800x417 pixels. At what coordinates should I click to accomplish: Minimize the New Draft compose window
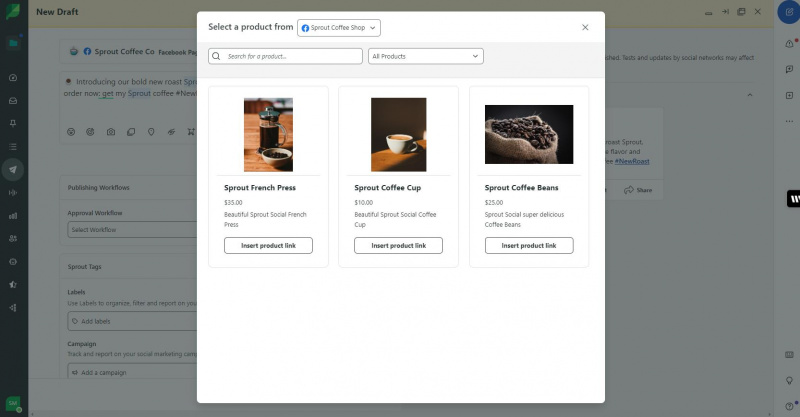pos(709,13)
